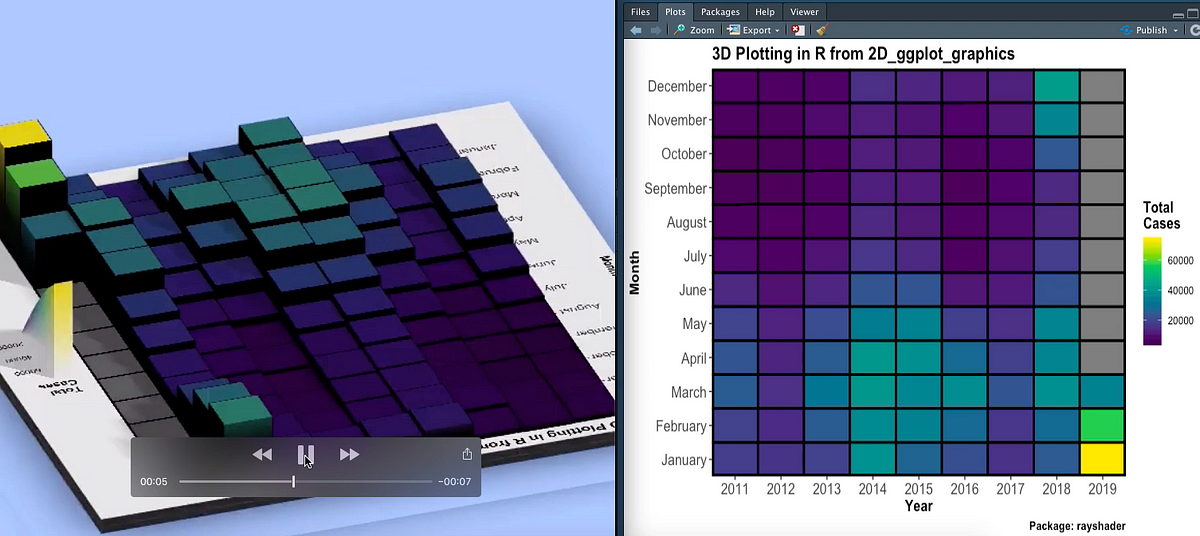Switch to the Viewer tab
Viewport: 1200px width, 536px height.
coord(804,12)
